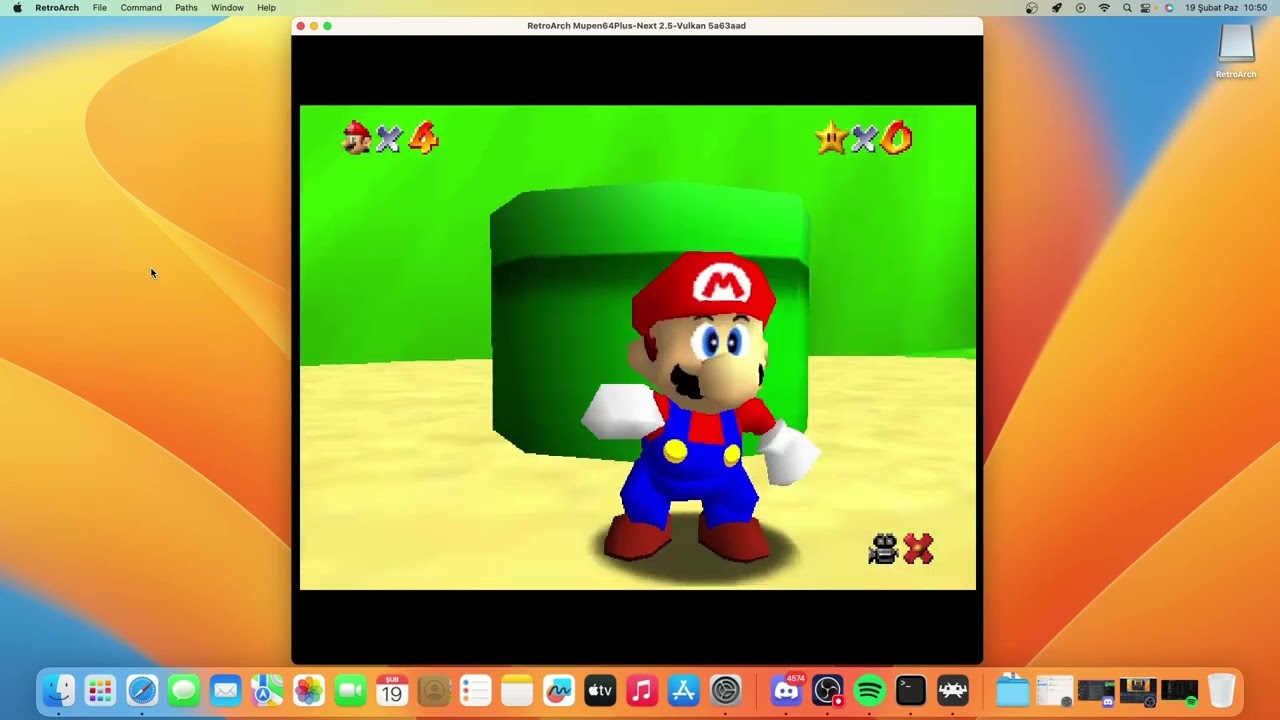Viewport: 1280px width, 720px height.
Task: Click the camera mode indicator in game
Action: coord(901,548)
